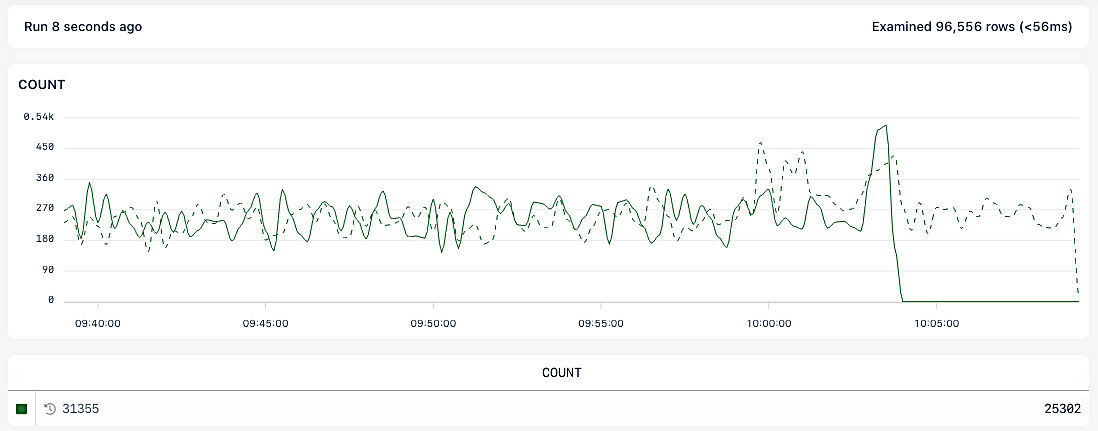
Task: Select the 31355 value in results row
Action: tap(81, 409)
